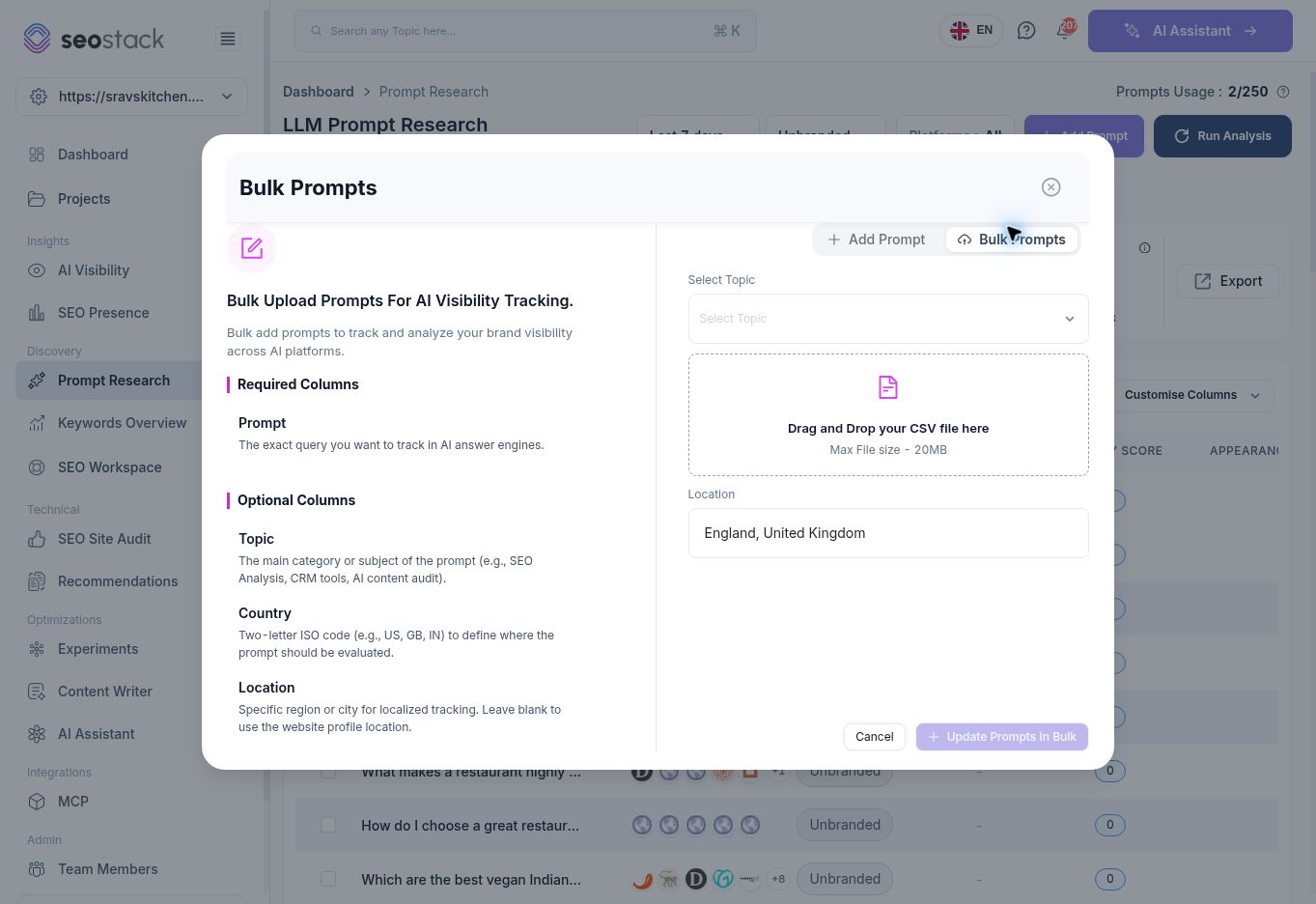Click the info icon above Export

1144,248
